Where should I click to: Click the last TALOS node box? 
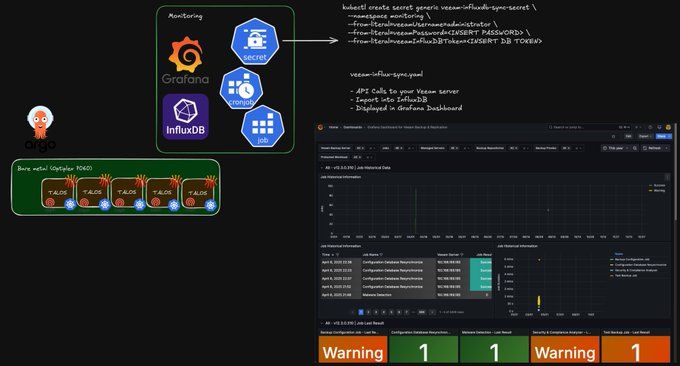[x=198, y=193]
